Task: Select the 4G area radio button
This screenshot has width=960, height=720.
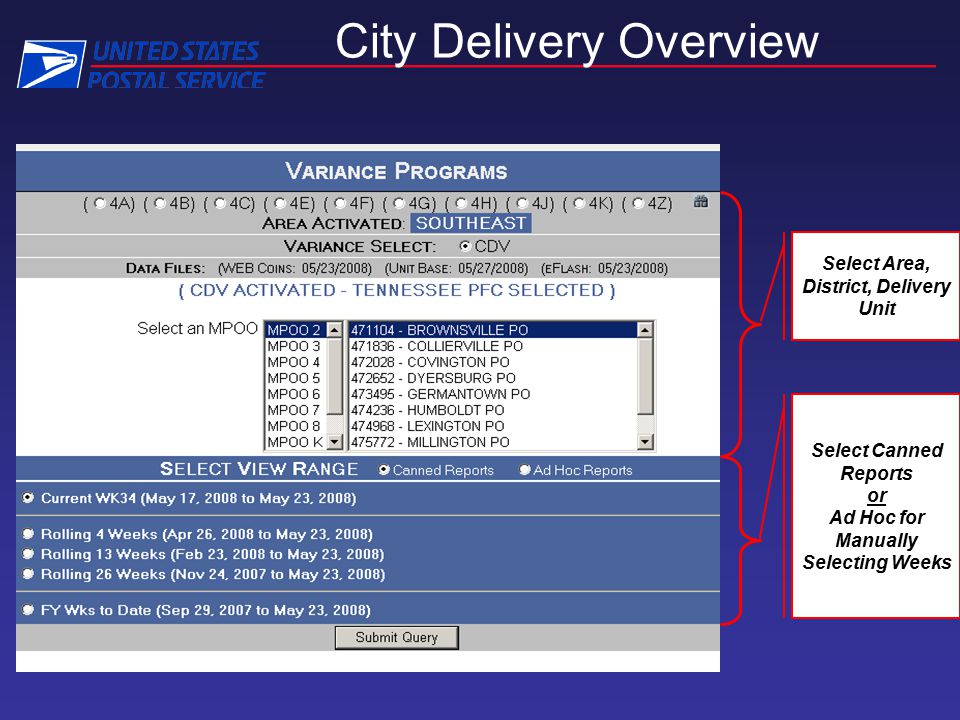Action: 399,203
